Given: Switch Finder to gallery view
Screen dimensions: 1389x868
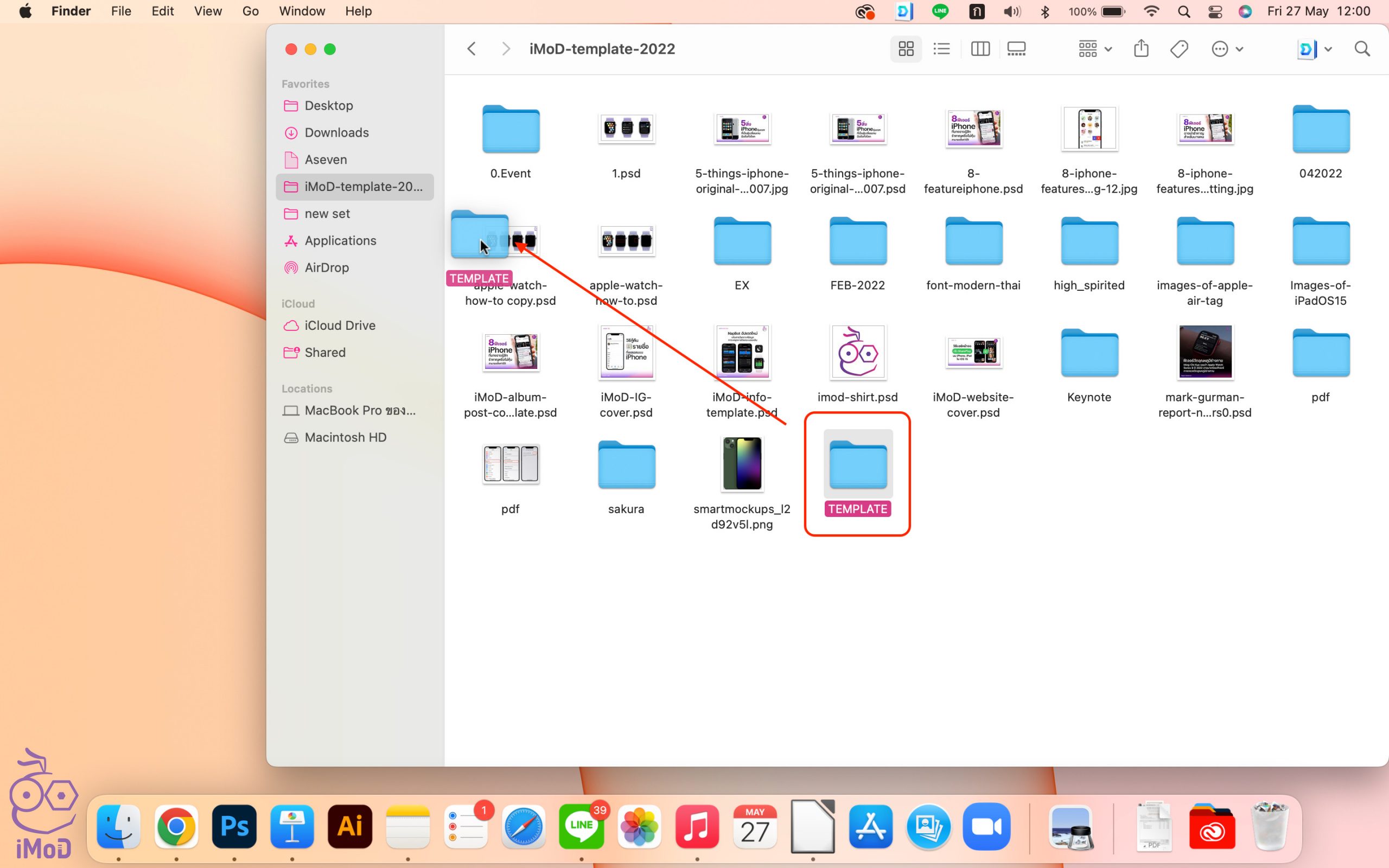Looking at the screenshot, I should click(1016, 49).
